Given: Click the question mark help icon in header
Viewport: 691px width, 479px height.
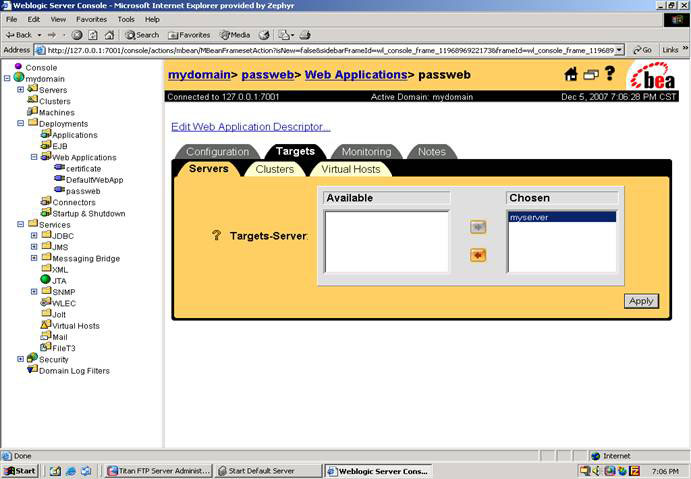Looking at the screenshot, I should (x=610, y=73).
